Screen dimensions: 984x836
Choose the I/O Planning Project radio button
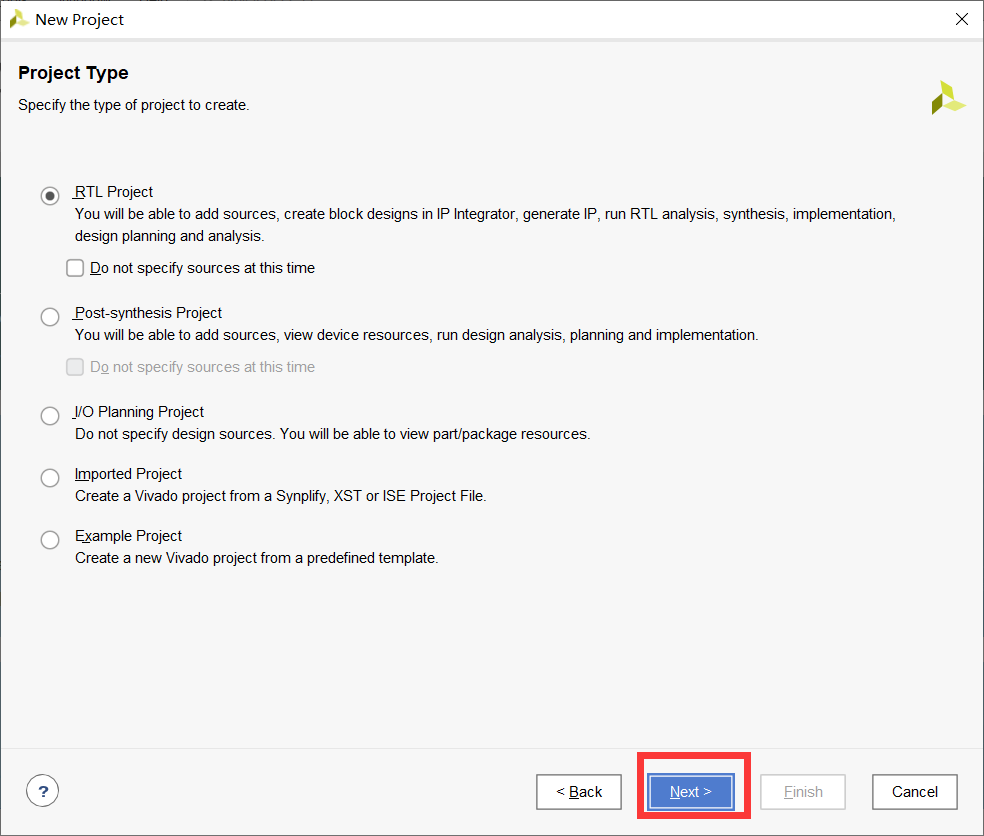(x=50, y=415)
